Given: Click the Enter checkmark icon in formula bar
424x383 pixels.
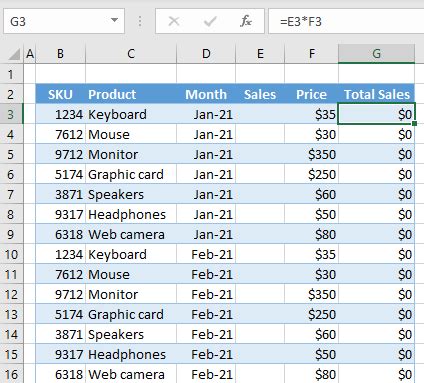Looking at the screenshot, I should 210,22.
